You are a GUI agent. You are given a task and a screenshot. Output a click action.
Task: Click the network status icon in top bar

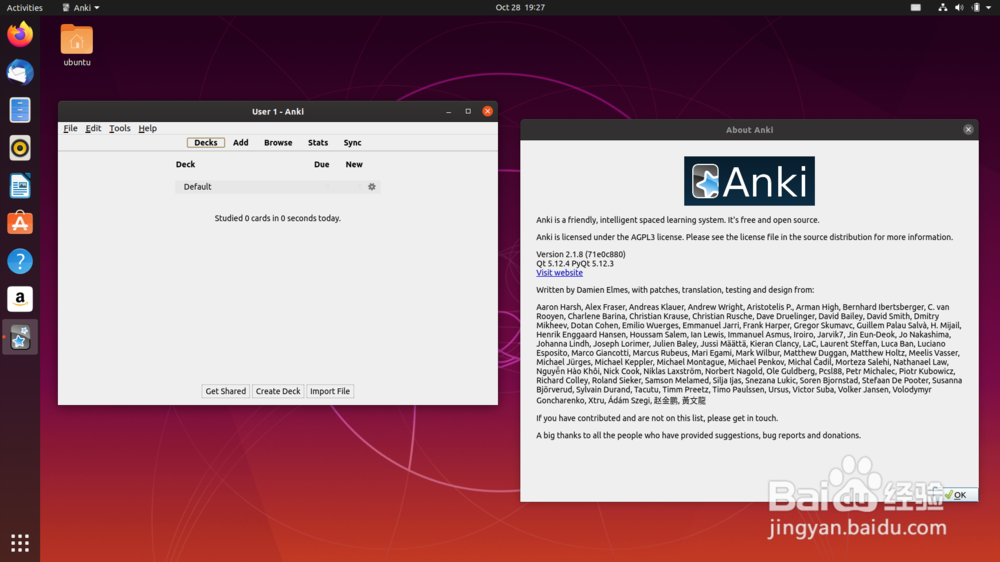[942, 8]
